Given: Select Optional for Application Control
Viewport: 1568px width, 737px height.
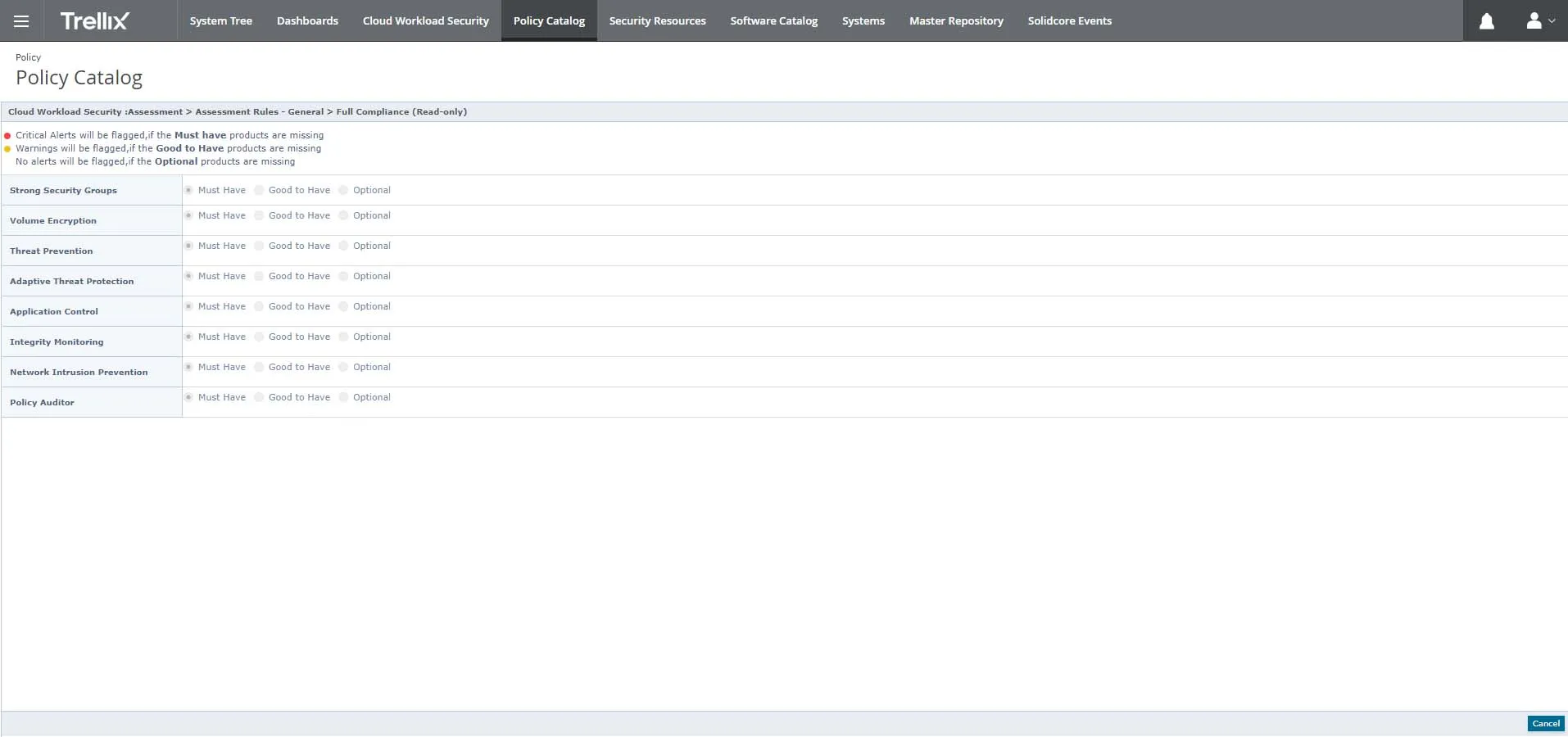Looking at the screenshot, I should click(x=343, y=306).
